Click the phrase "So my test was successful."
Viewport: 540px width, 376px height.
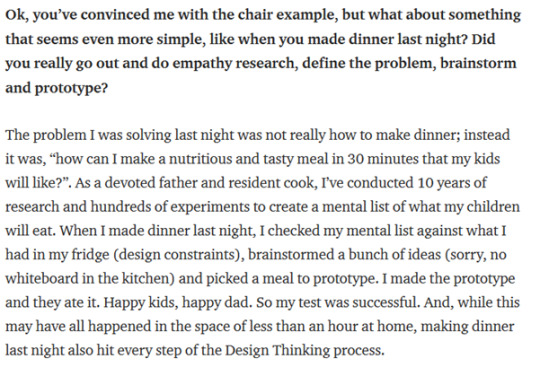tap(338, 303)
